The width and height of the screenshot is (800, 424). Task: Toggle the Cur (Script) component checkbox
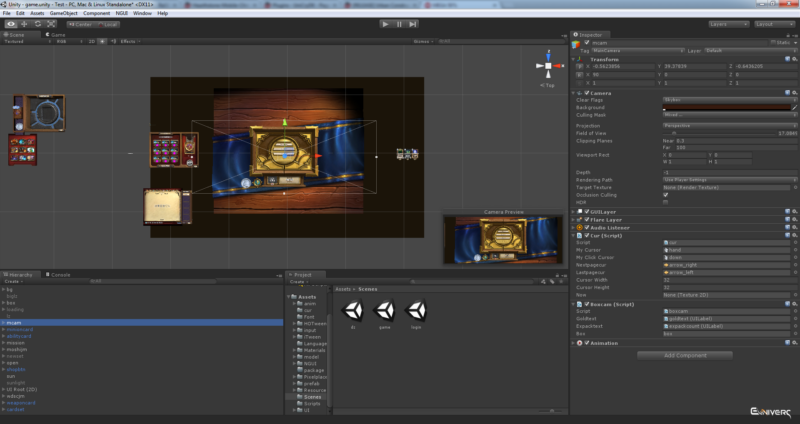coord(587,236)
